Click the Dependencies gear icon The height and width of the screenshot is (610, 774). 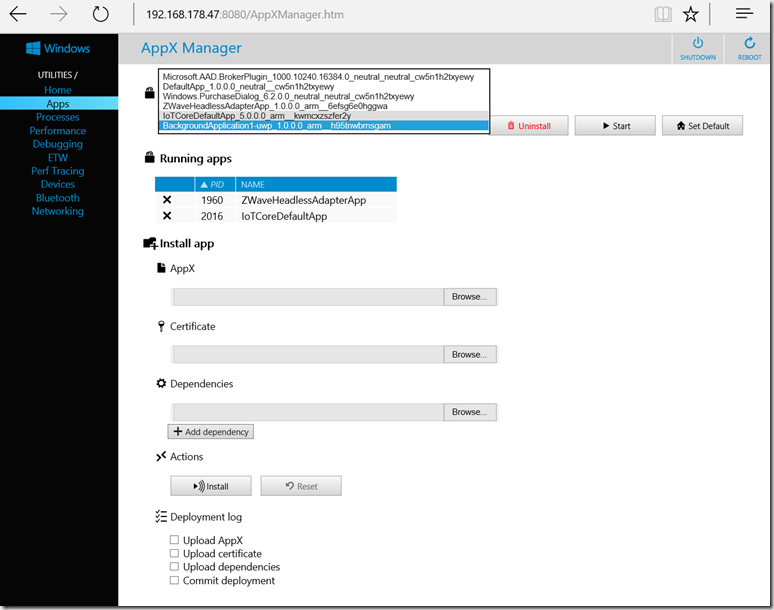pyautogui.click(x=161, y=383)
